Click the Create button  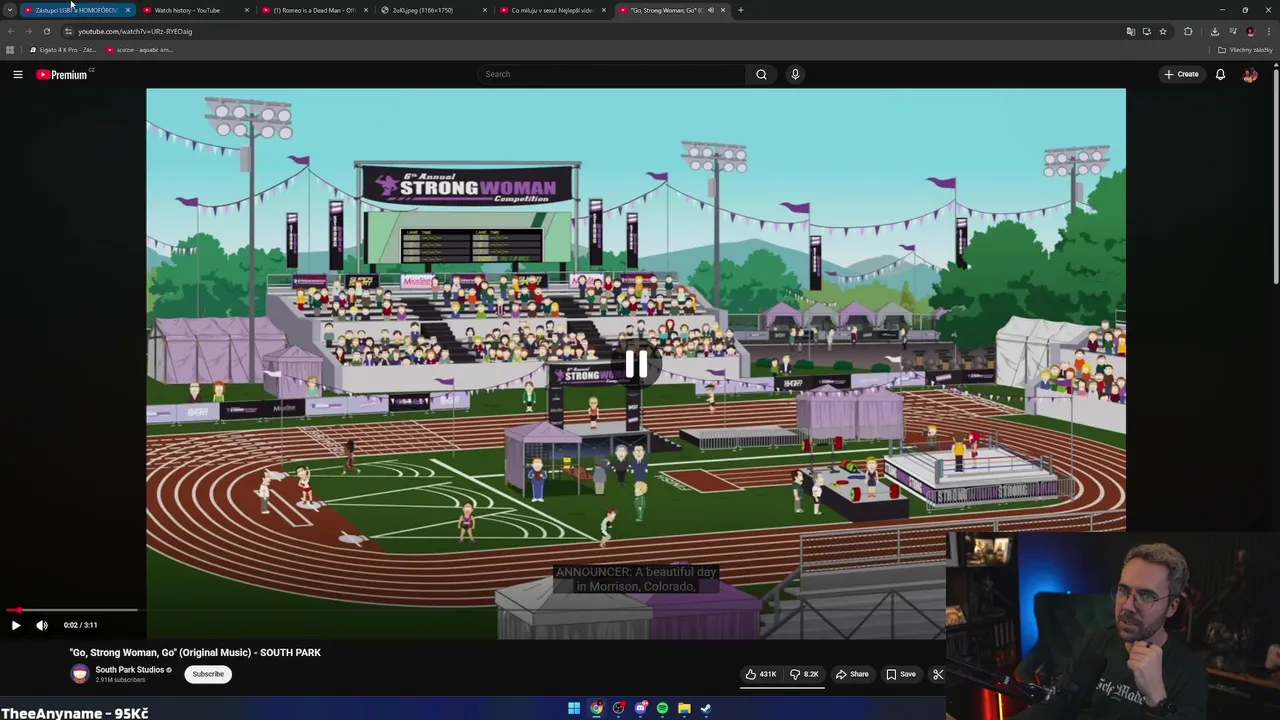point(1181,74)
